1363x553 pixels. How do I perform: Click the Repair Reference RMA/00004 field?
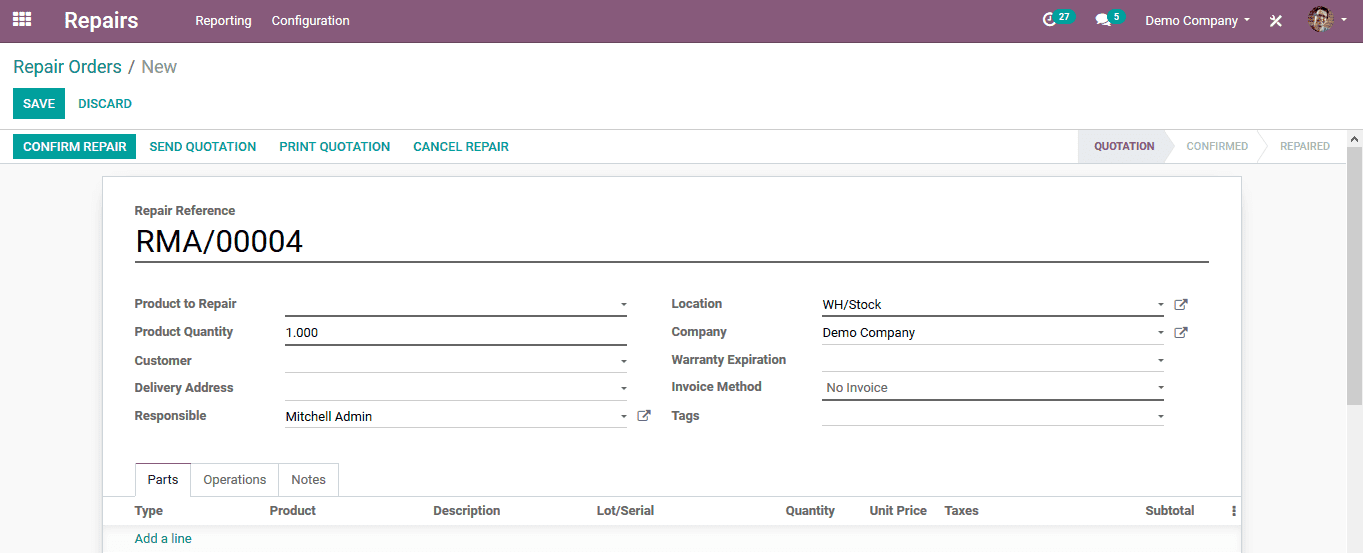(x=672, y=242)
